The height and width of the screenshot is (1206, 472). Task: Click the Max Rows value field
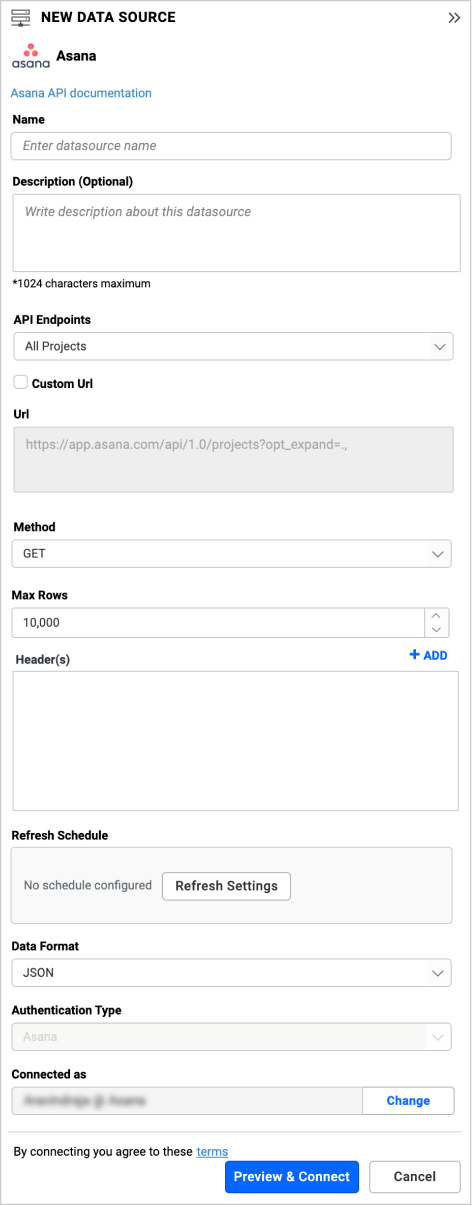(x=218, y=623)
